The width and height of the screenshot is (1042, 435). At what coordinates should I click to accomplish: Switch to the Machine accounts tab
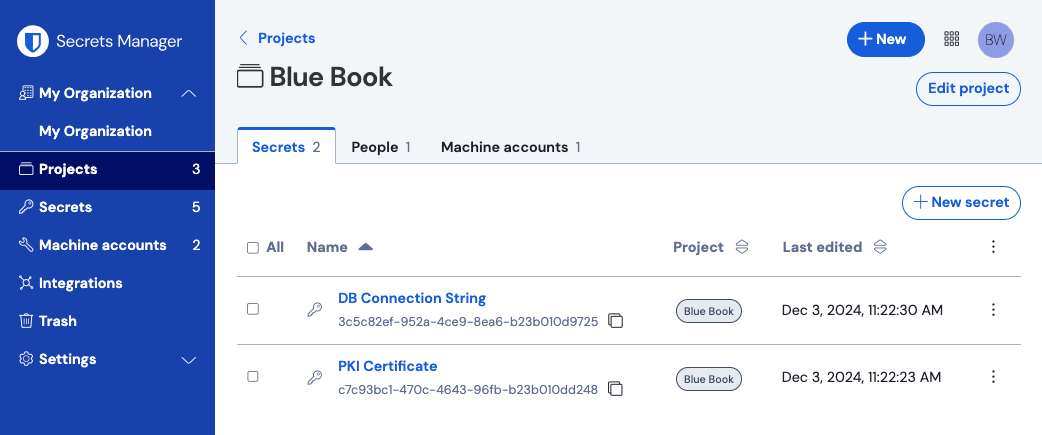510,147
